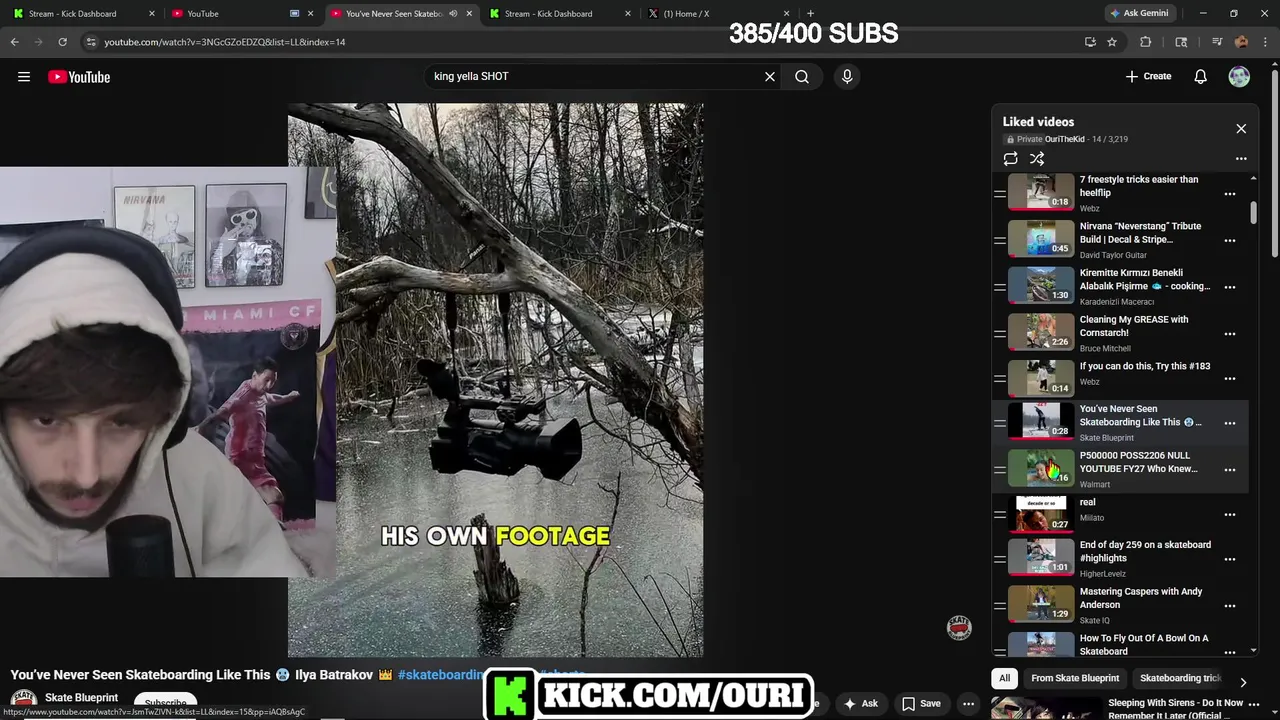
Task: Open the account avatar menu
Action: (1239, 77)
